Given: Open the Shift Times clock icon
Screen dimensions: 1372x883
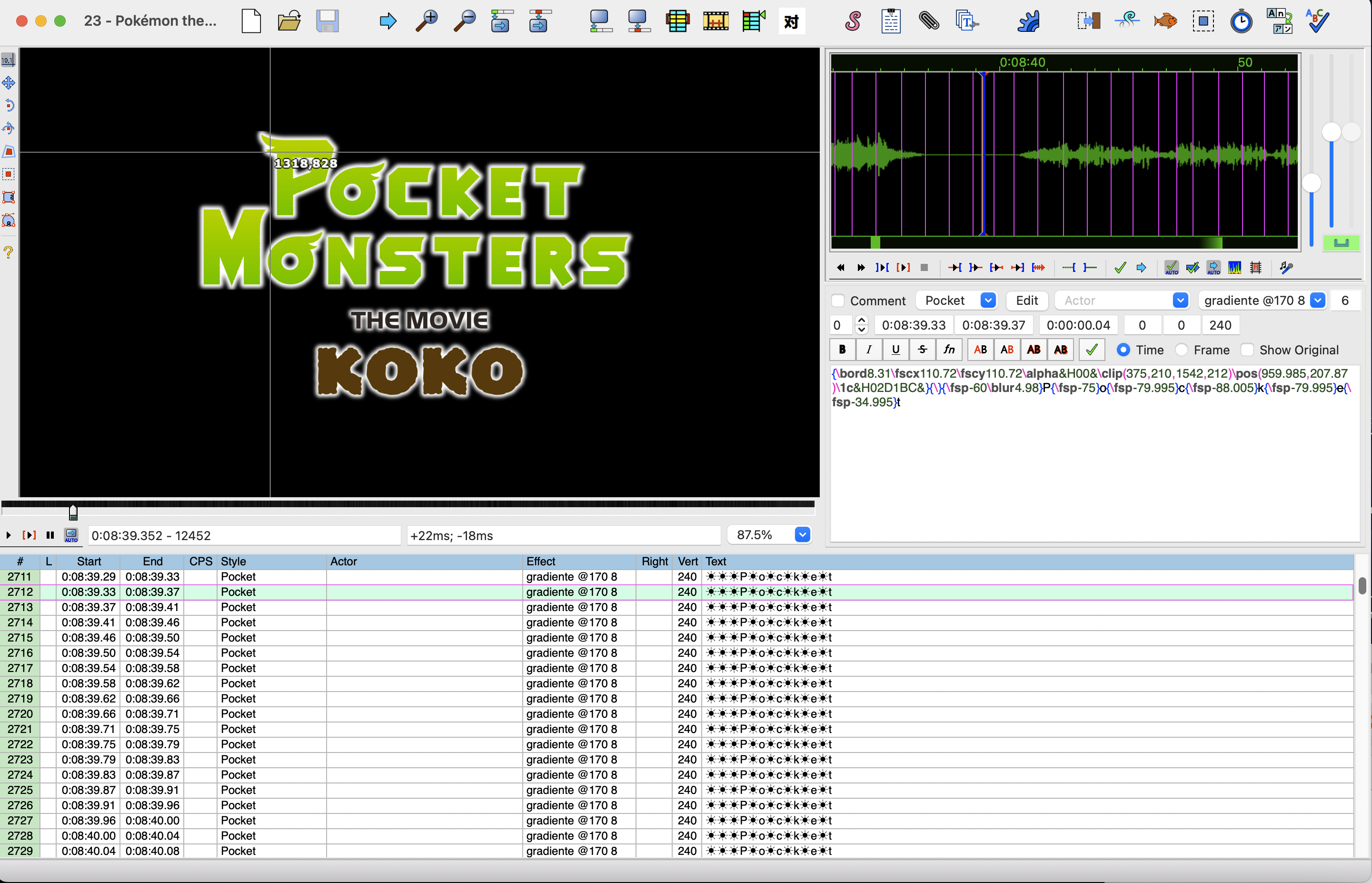Looking at the screenshot, I should click(x=1241, y=21).
